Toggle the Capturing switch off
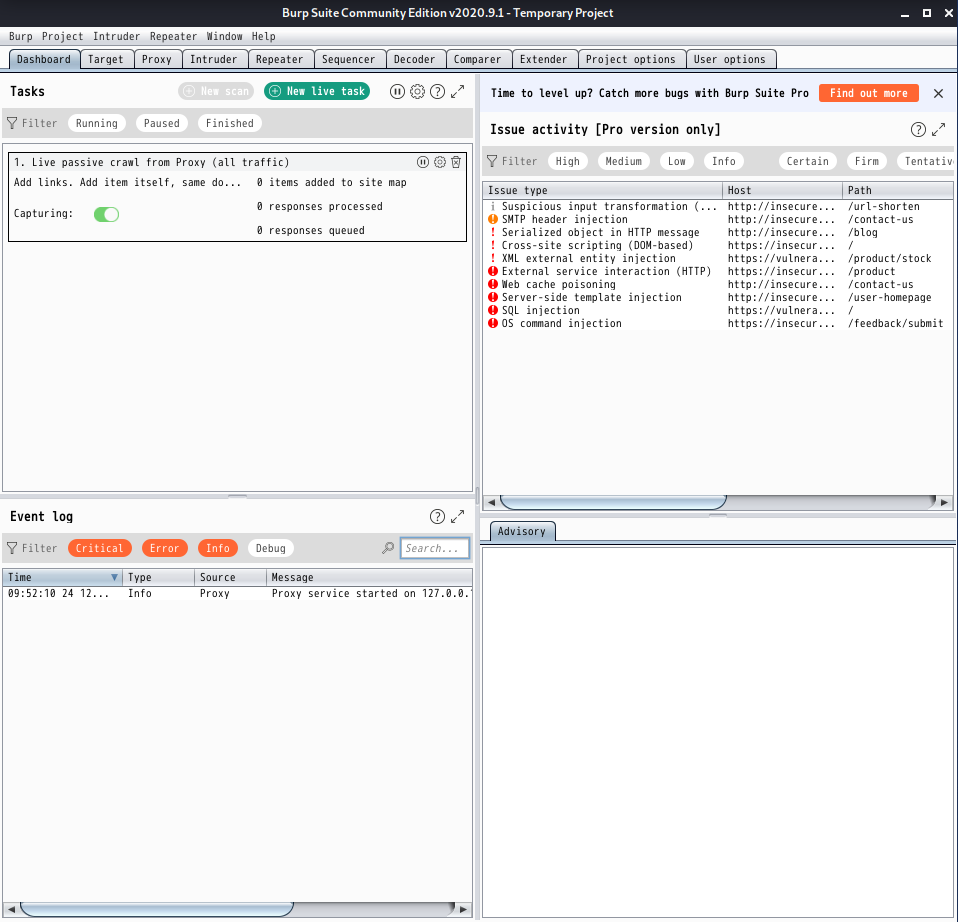This screenshot has width=958, height=922. point(106,214)
